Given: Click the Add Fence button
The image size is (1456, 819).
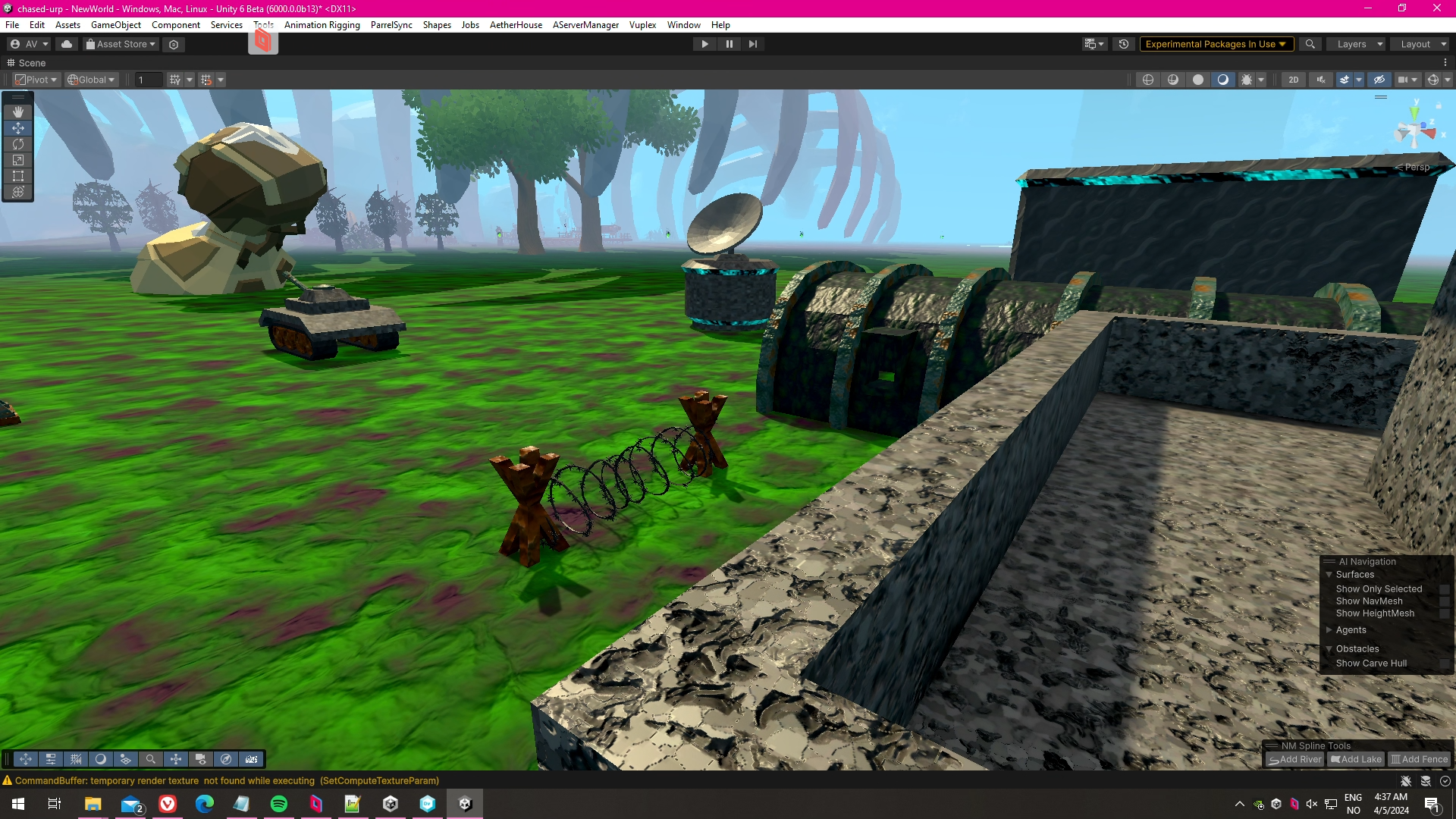Looking at the screenshot, I should coord(1419,759).
